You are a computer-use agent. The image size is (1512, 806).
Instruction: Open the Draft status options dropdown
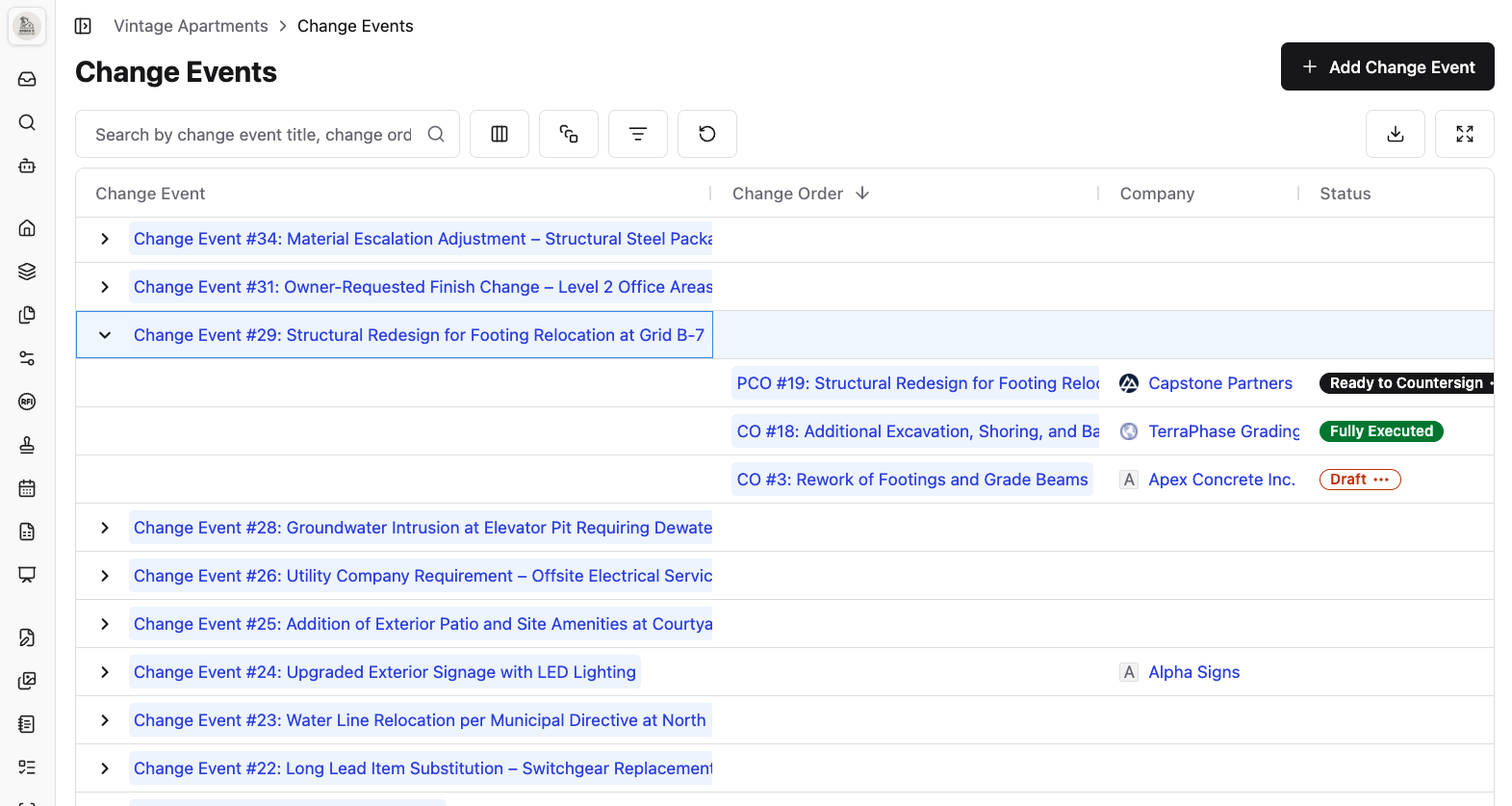1381,480
